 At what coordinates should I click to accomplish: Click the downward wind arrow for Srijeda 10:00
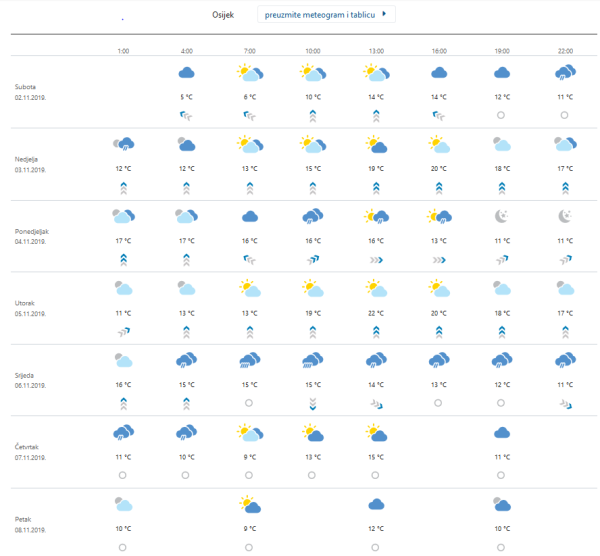click(x=313, y=403)
